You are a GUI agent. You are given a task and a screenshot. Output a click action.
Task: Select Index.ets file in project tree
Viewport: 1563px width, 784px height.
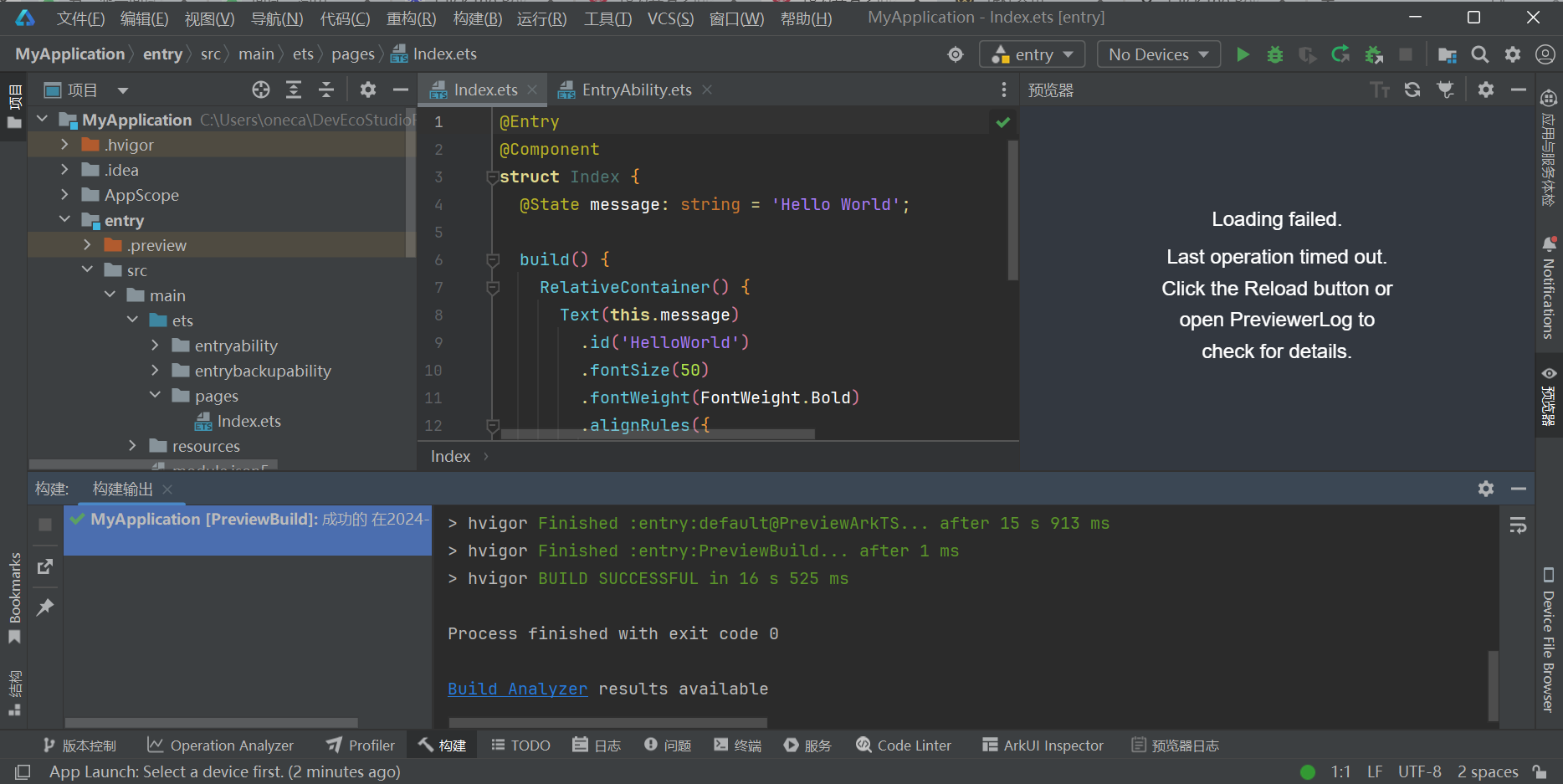click(249, 421)
